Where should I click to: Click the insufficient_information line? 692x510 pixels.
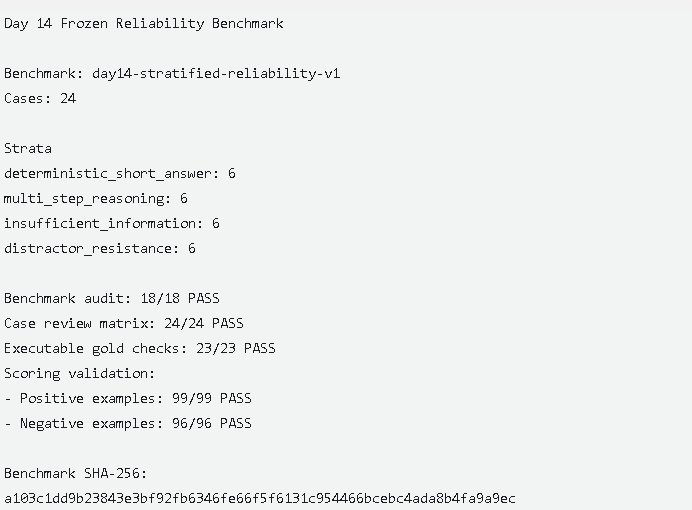pyautogui.click(x=112, y=223)
